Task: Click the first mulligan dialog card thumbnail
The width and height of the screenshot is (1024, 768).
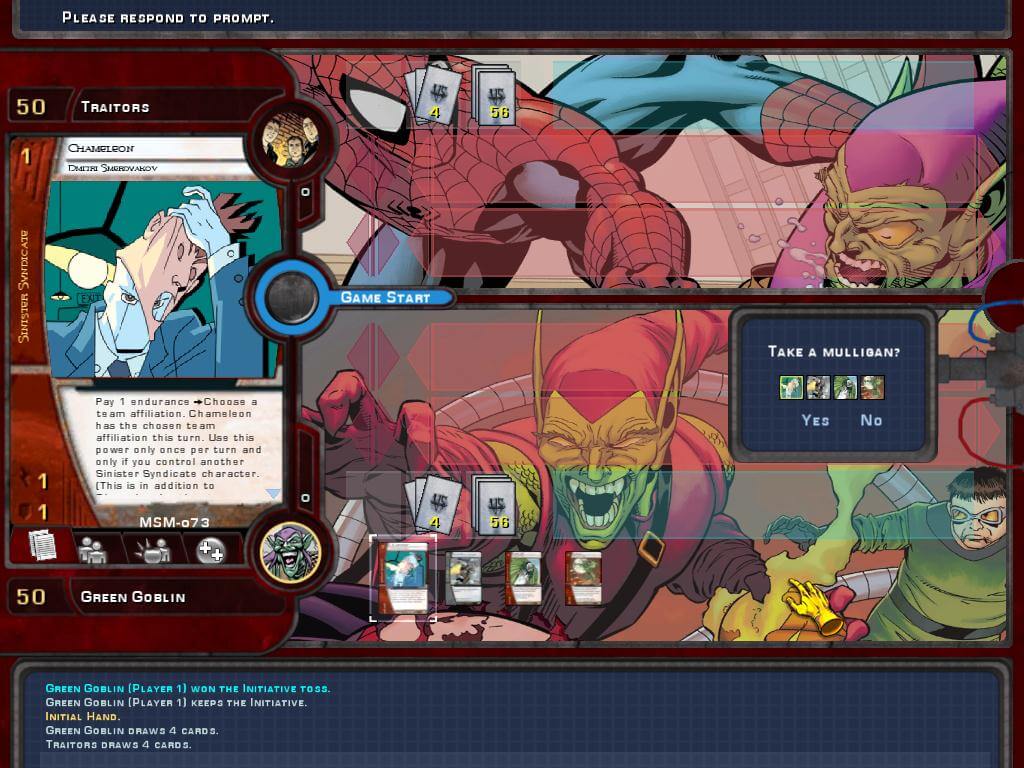Action: pyautogui.click(x=792, y=387)
